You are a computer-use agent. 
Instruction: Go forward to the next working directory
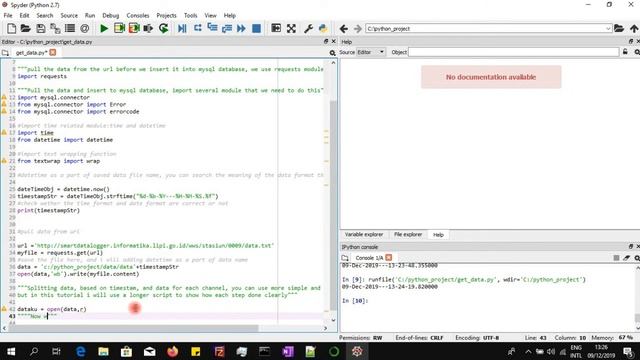click(x=358, y=29)
